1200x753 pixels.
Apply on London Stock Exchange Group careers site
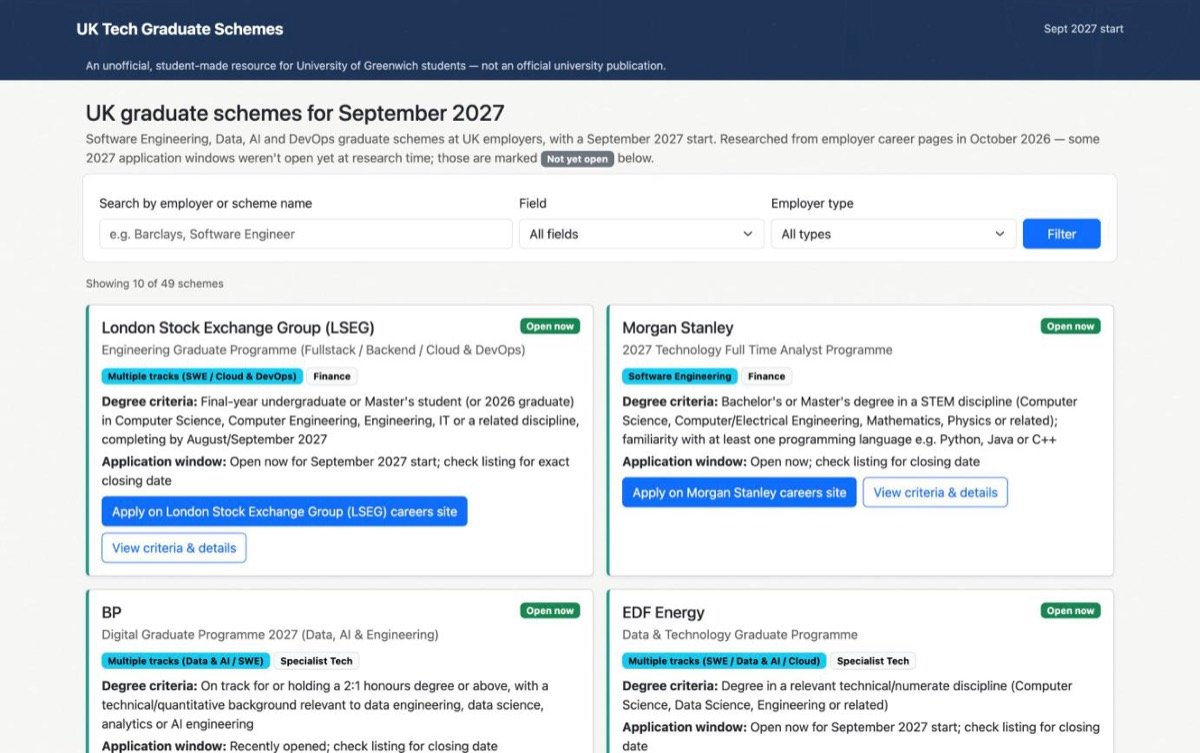point(284,511)
